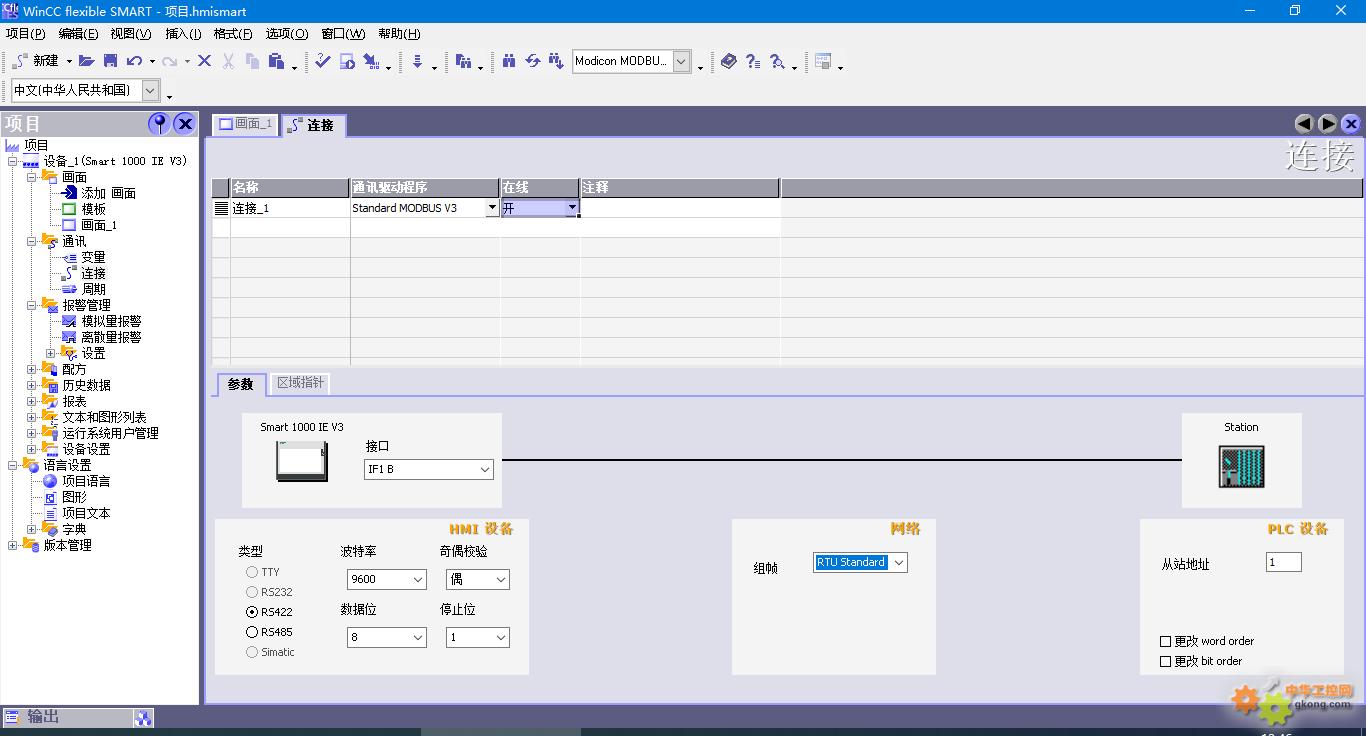This screenshot has height=736, width=1366.
Task: Open 变量 under 通讯
Action: click(x=93, y=257)
